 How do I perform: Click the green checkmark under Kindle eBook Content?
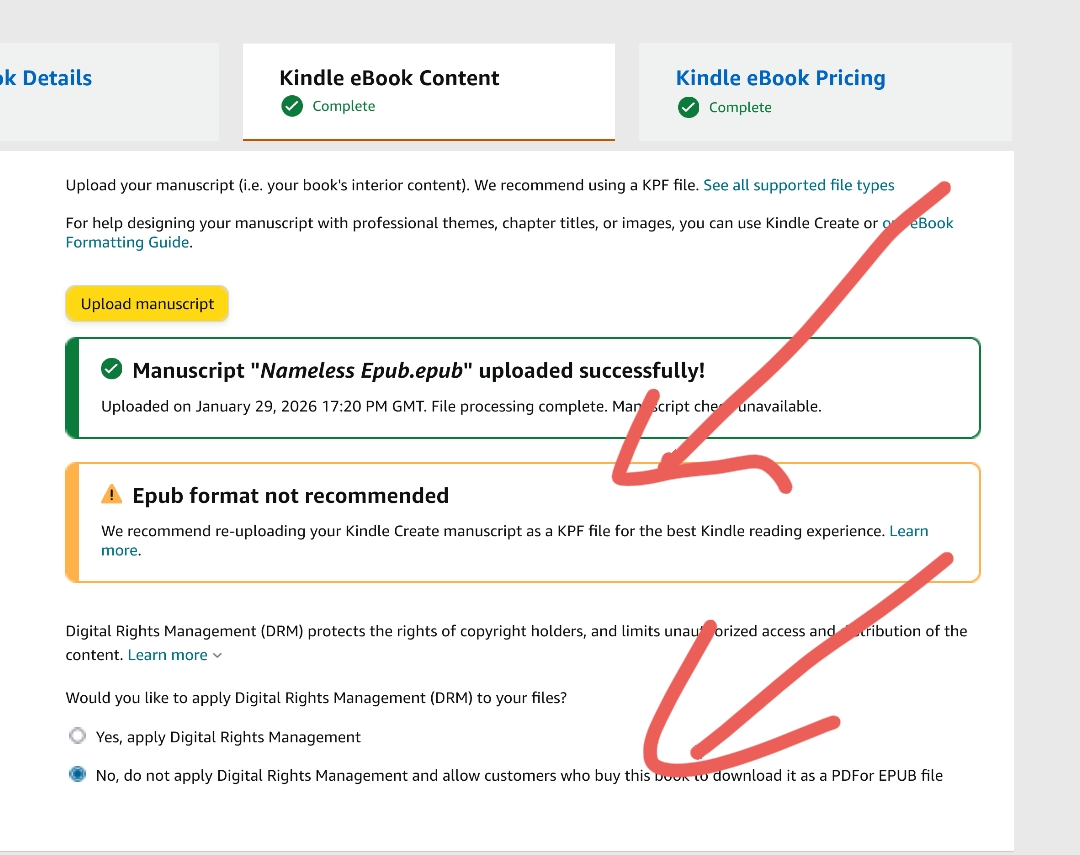coord(292,106)
